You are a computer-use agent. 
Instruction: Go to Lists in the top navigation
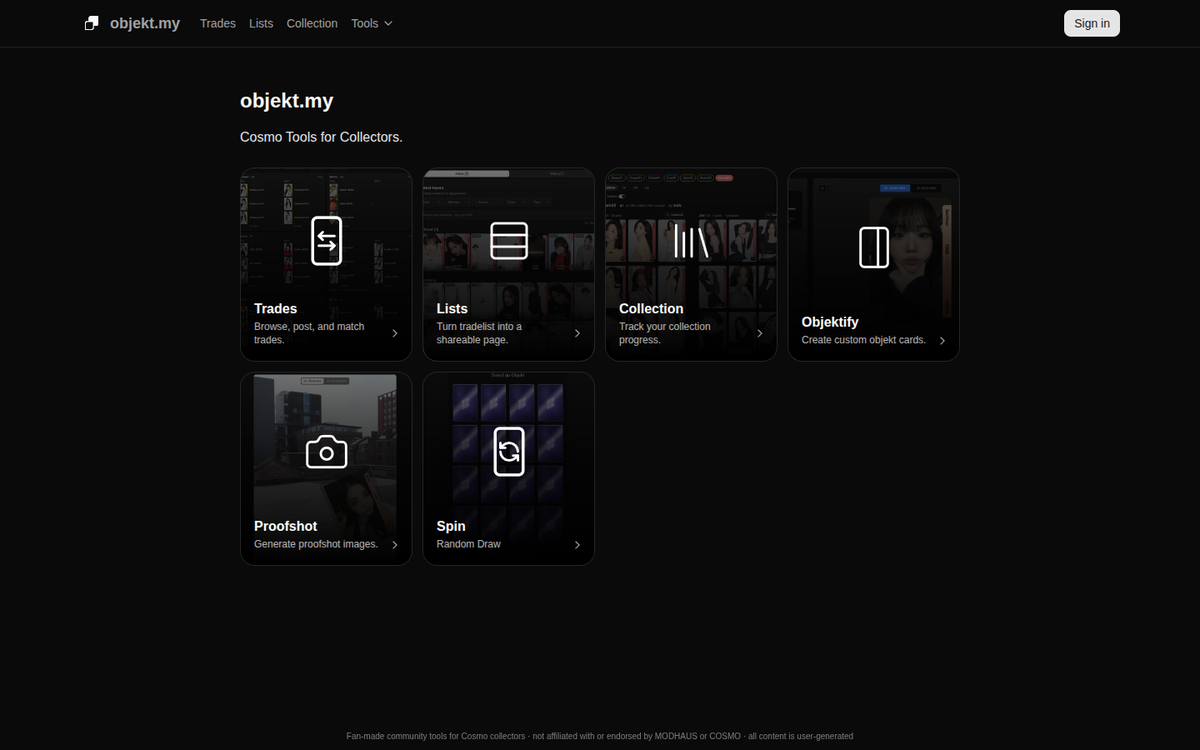click(261, 23)
